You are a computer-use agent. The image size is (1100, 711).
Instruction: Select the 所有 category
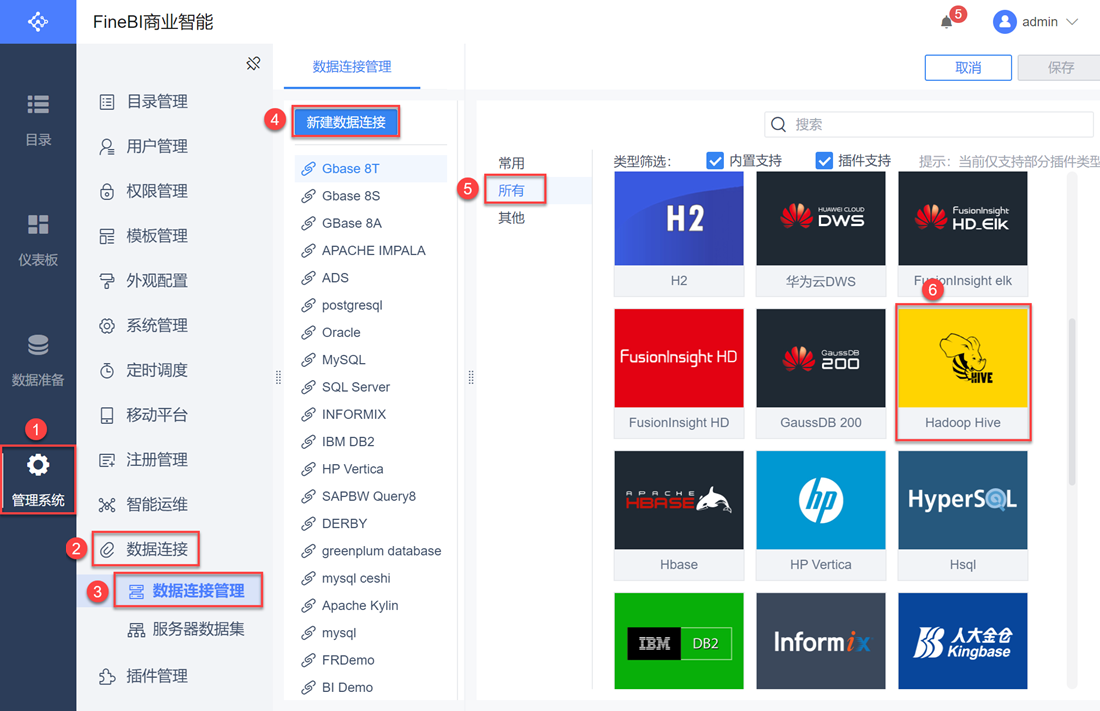[x=511, y=190]
